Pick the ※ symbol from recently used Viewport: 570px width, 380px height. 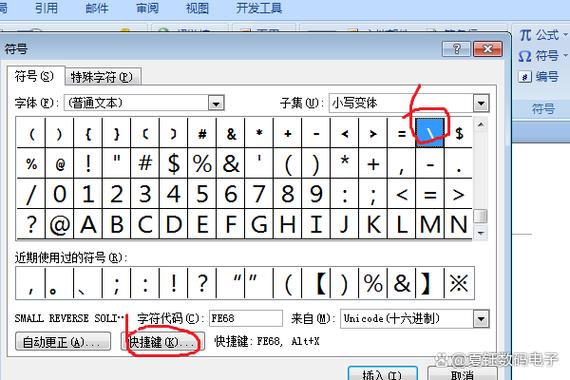pos(459,283)
